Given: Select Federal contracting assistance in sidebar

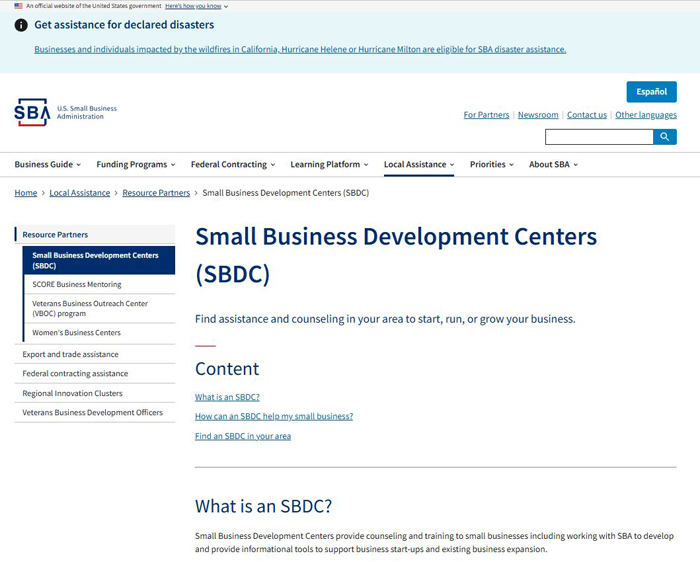Looking at the screenshot, I should tap(95, 374).
